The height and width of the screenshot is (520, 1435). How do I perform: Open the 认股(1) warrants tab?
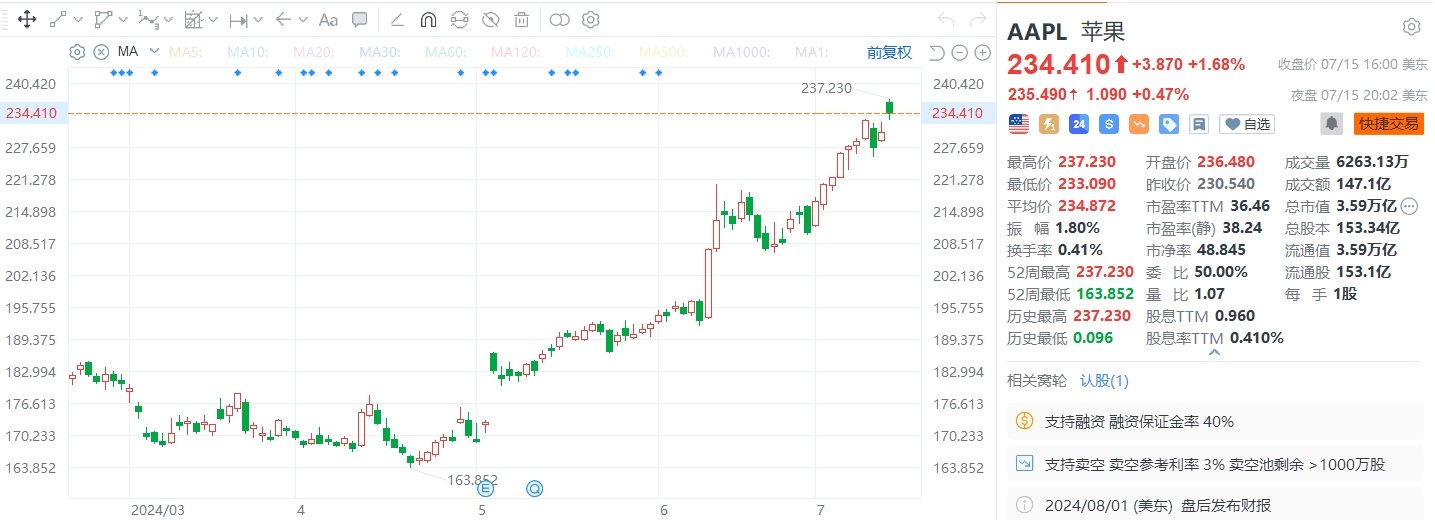click(1104, 380)
